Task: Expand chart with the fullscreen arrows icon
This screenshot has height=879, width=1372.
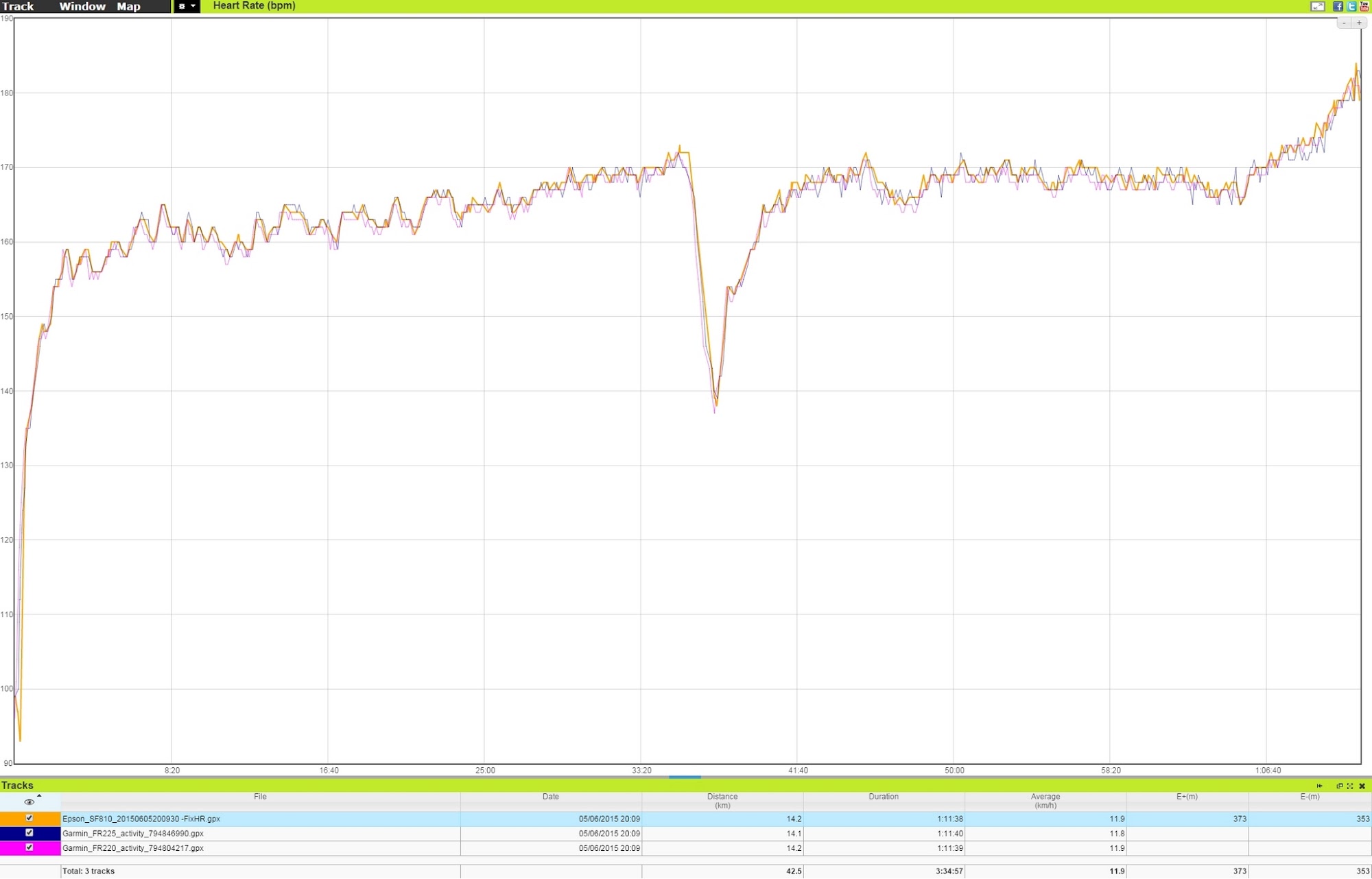Action: pyautogui.click(x=1318, y=6)
